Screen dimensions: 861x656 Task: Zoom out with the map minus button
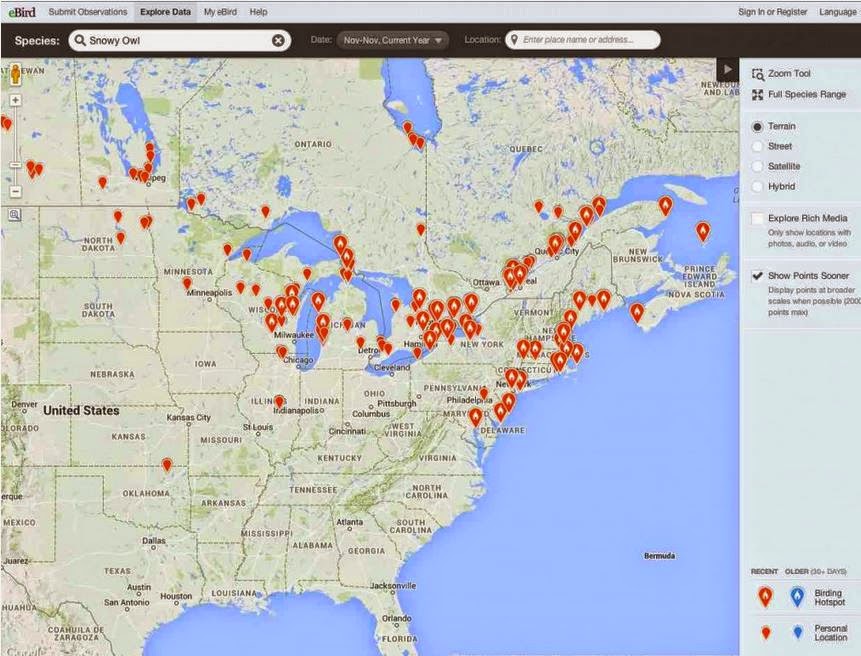[x=15, y=192]
